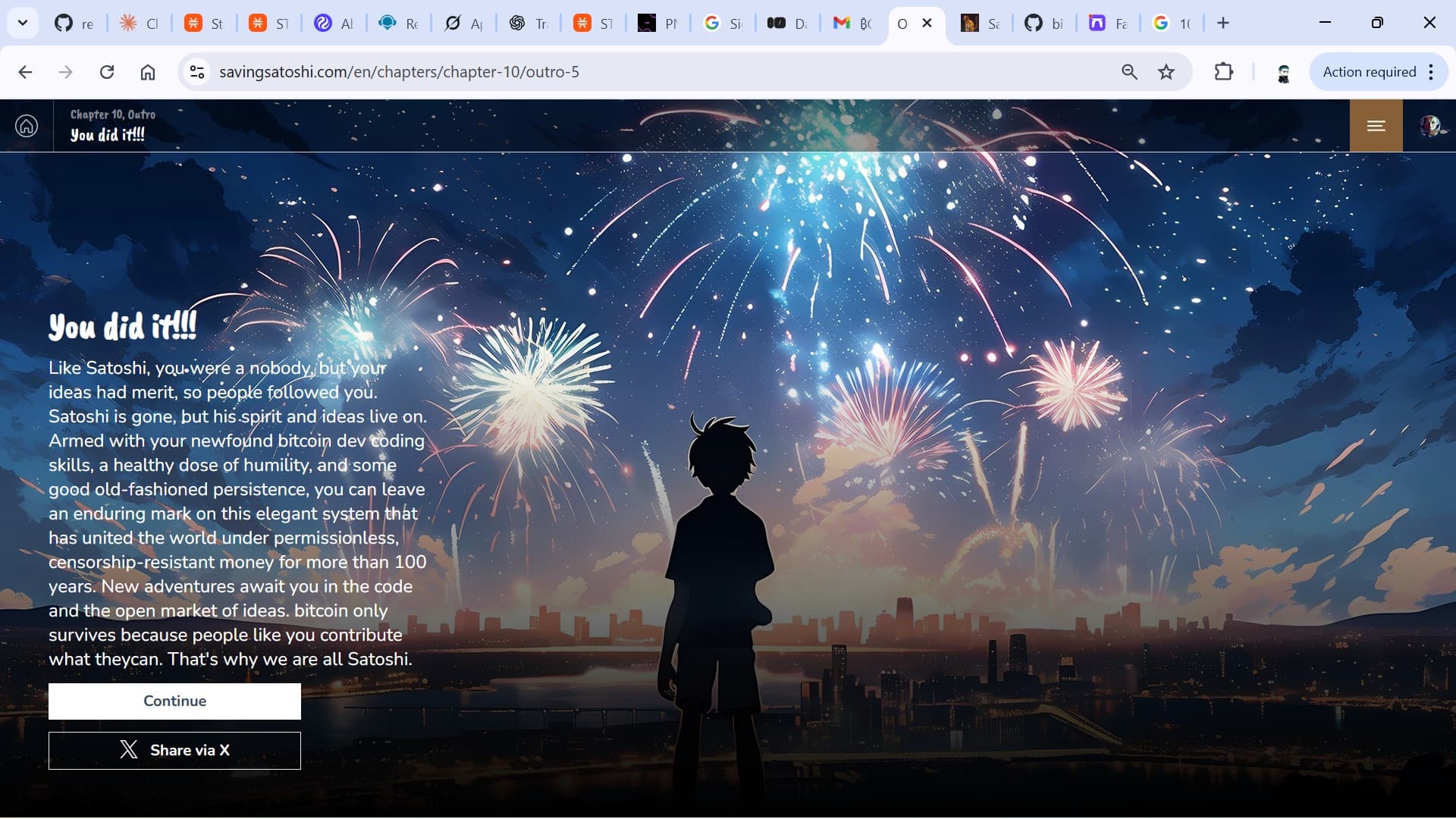Open a new browser tab
The width and height of the screenshot is (1456, 819).
click(1222, 24)
